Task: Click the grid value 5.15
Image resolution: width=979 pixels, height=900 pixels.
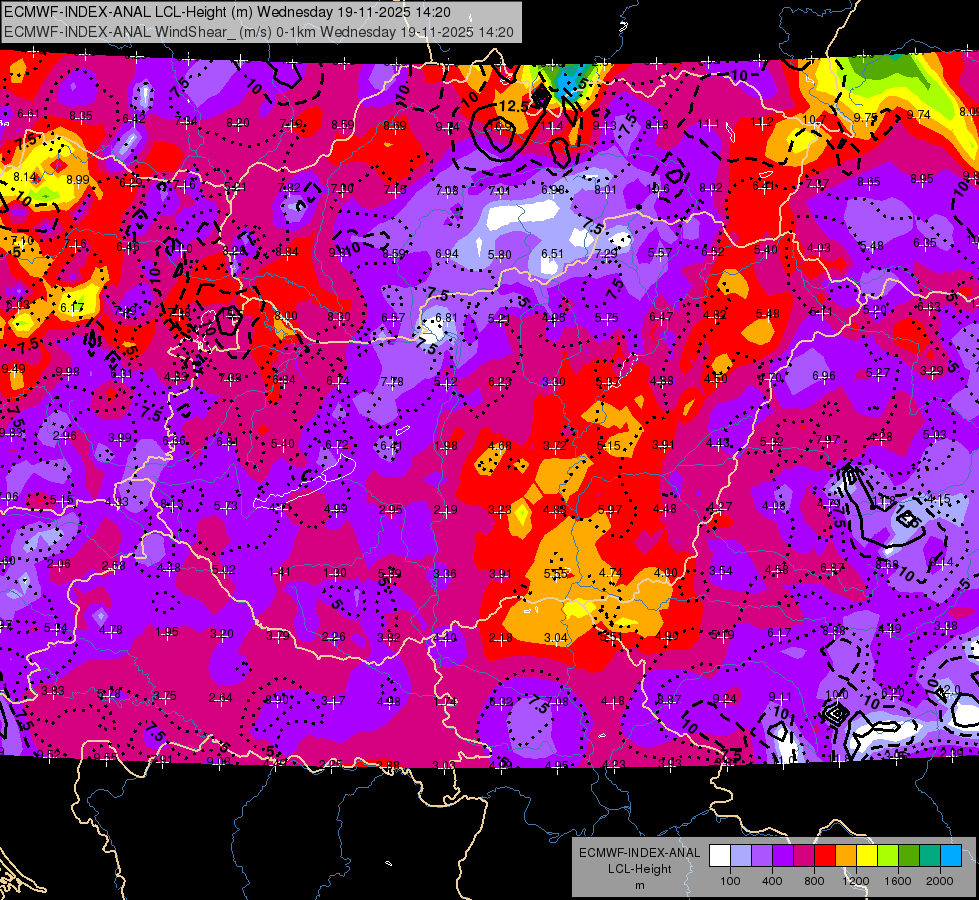Action: (609, 445)
